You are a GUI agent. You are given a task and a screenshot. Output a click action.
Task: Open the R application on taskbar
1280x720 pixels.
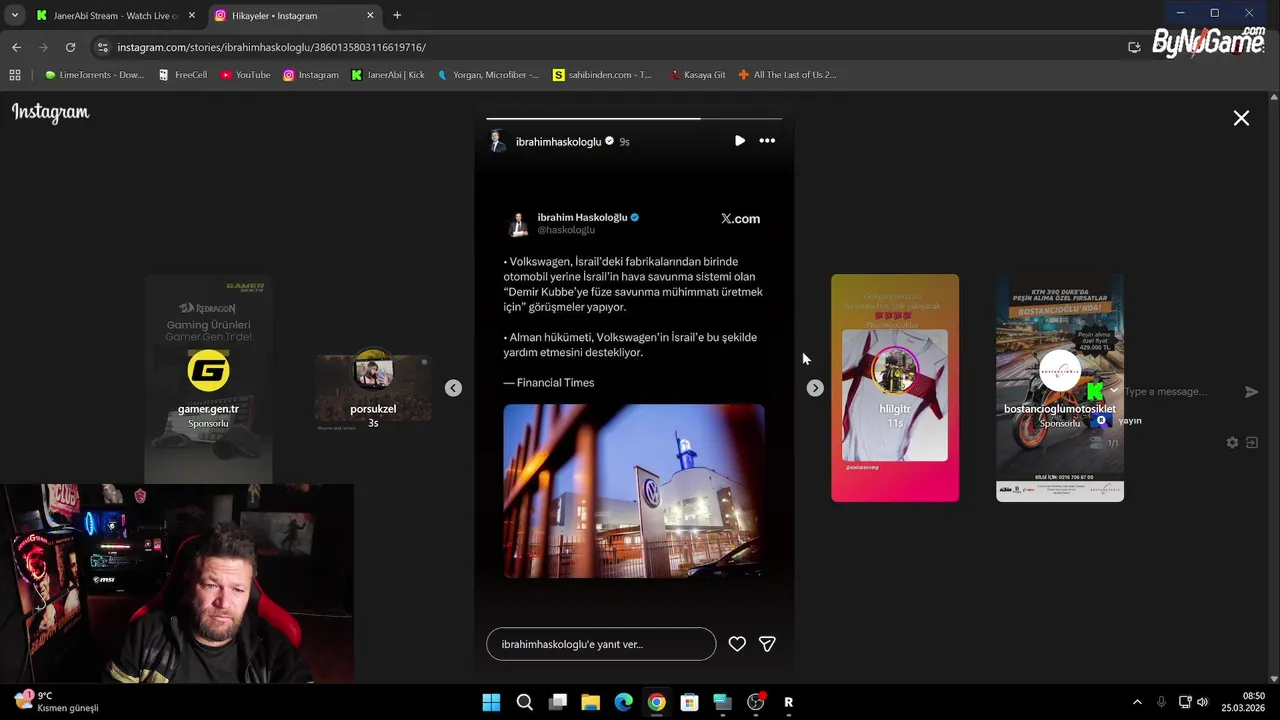click(788, 702)
